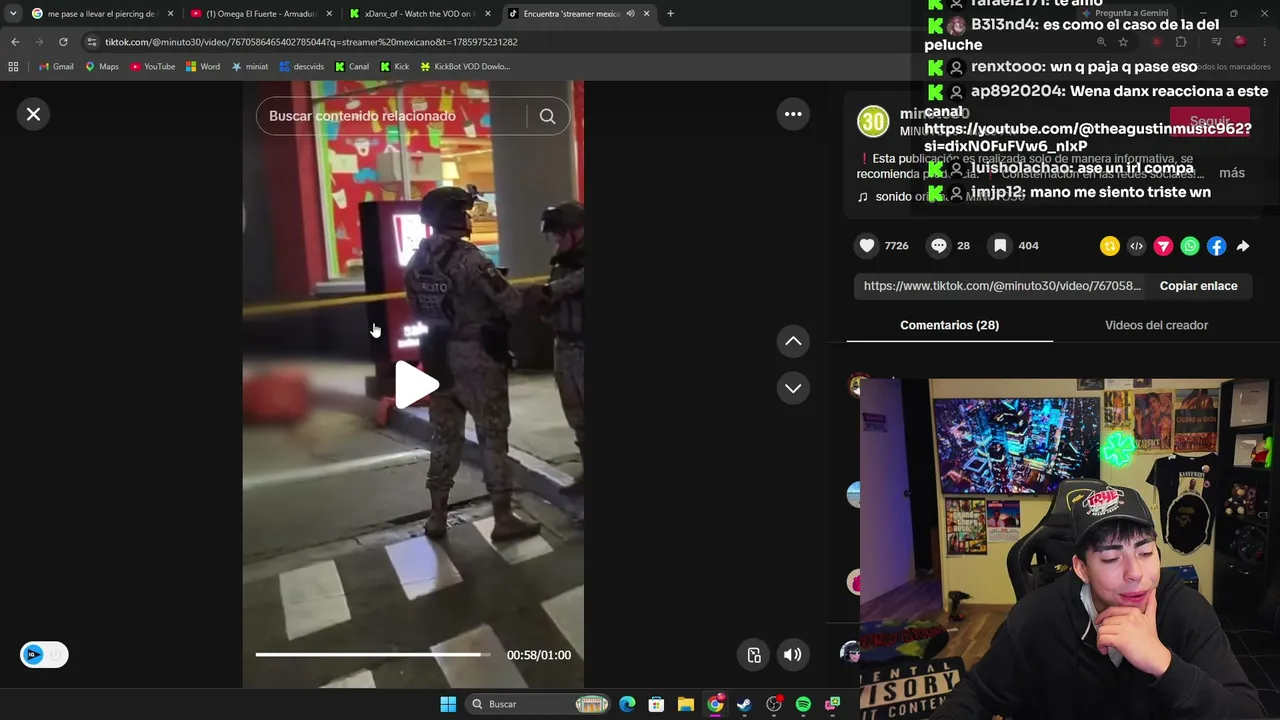Open OBS Studio from the taskbar
Image resolution: width=1280 pixels, height=720 pixels.
774,704
